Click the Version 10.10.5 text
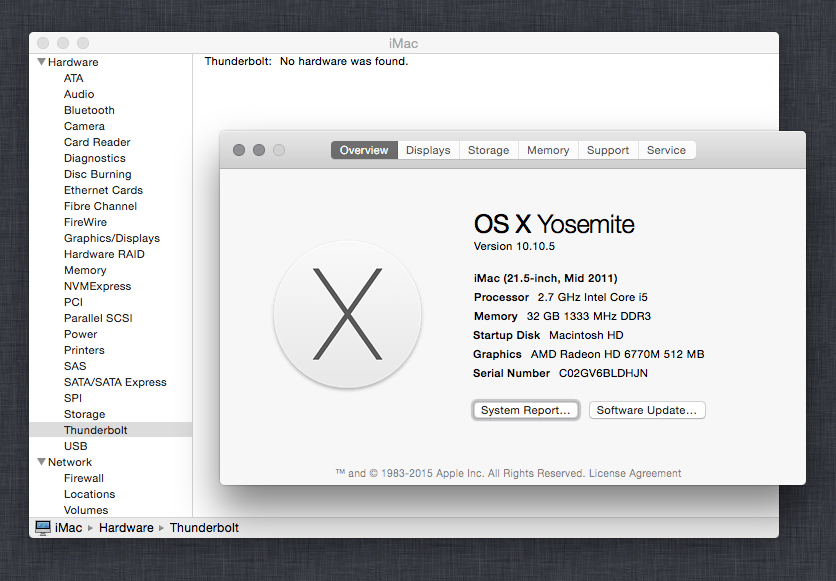The image size is (836, 581). [x=514, y=246]
